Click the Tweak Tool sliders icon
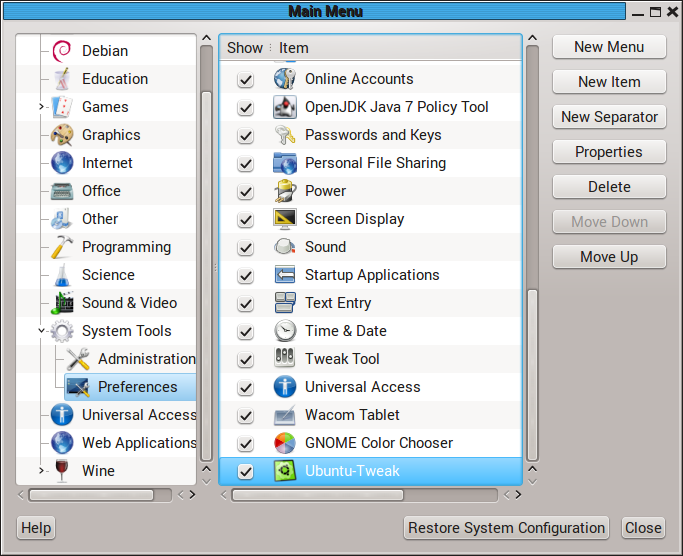Image resolution: width=683 pixels, height=556 pixels. tap(285, 359)
